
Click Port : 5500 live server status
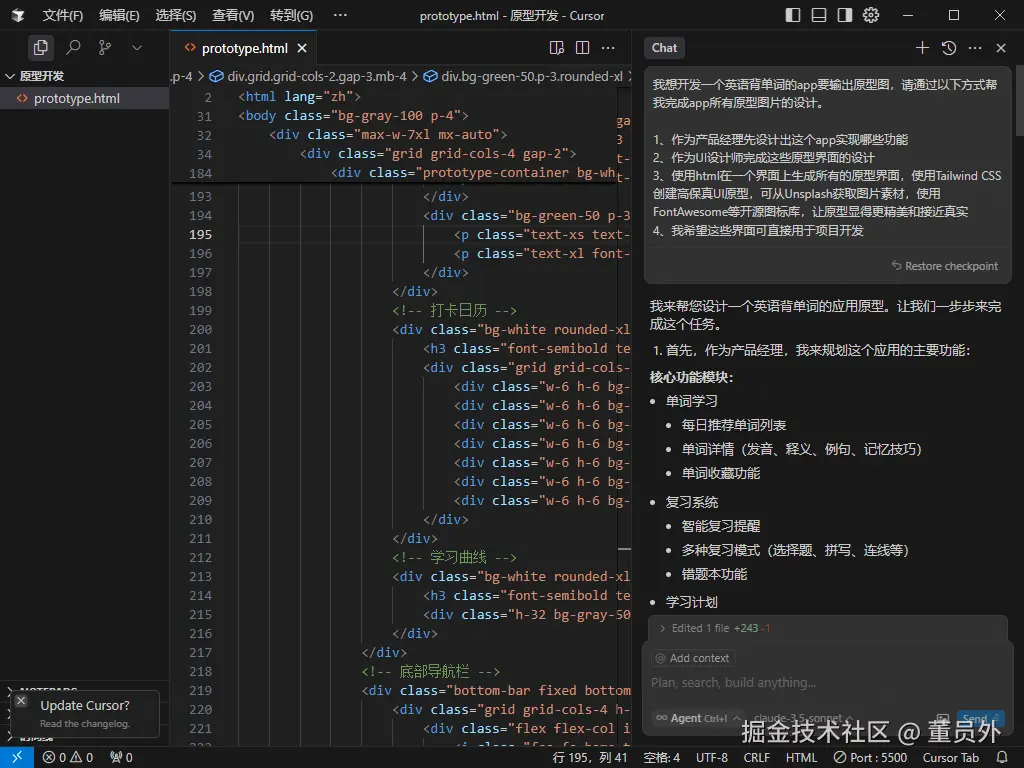coord(871,758)
